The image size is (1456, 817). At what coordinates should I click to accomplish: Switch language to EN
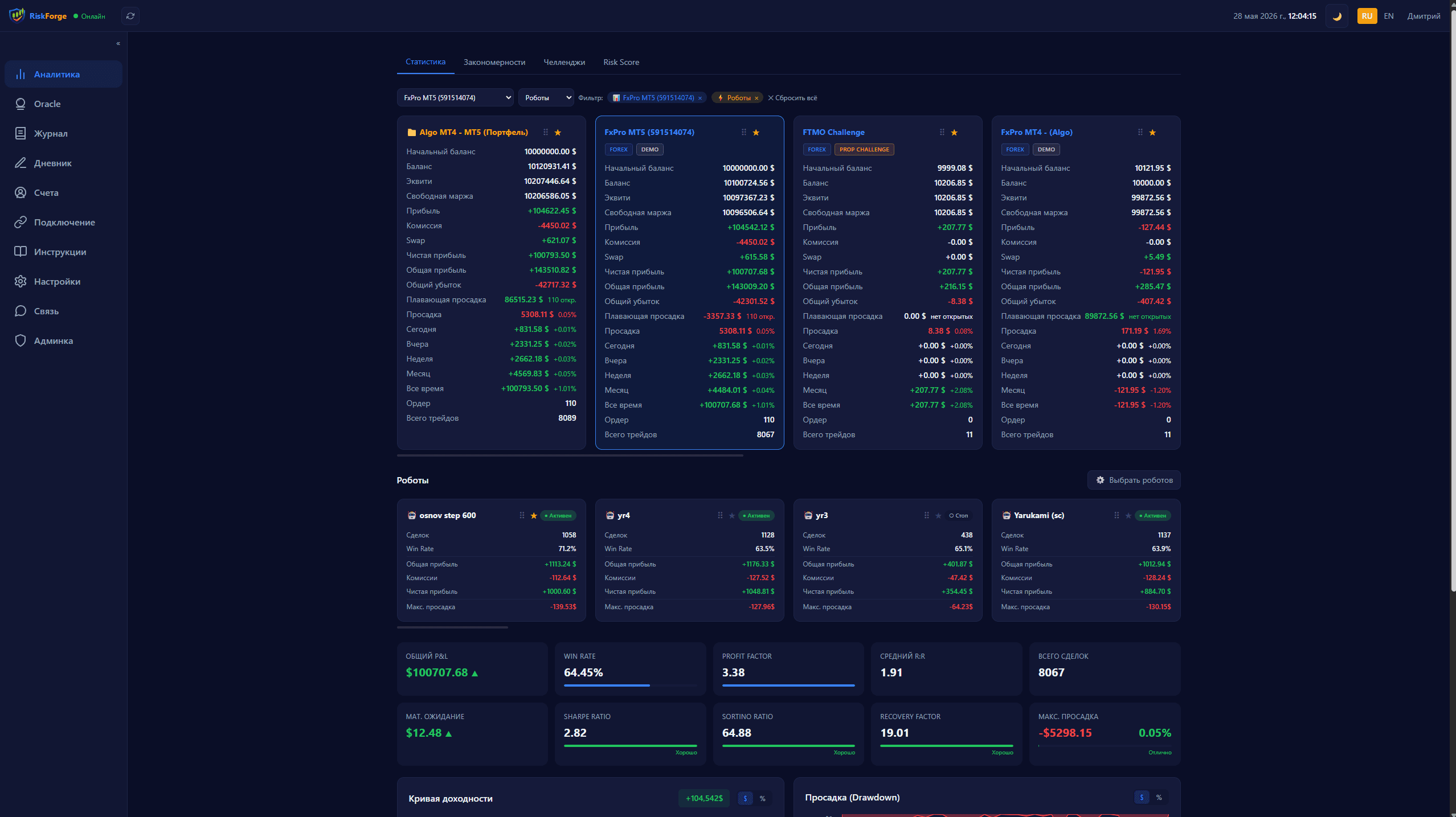[x=1389, y=16]
